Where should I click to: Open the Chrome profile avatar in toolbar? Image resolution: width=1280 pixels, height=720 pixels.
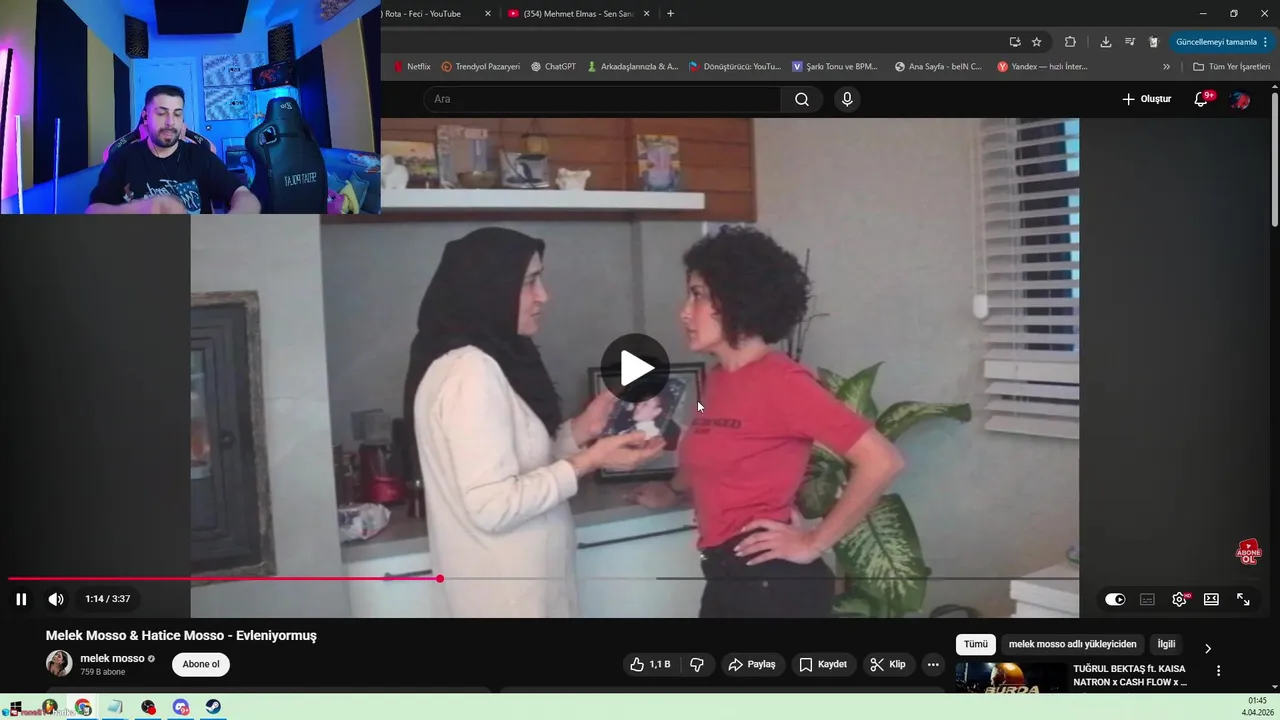pyautogui.click(x=1153, y=42)
